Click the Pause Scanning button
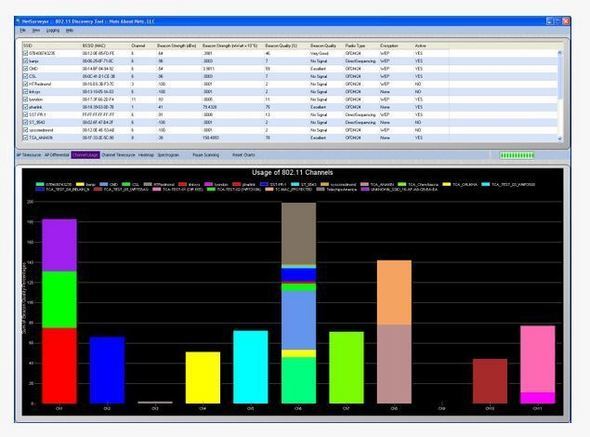The width and height of the screenshot is (590, 437). [x=205, y=155]
